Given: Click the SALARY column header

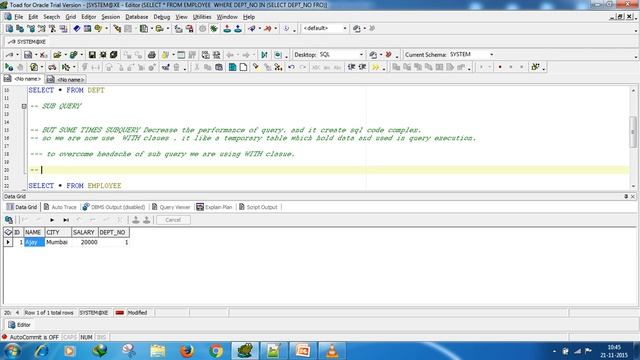Looking at the screenshot, I should click(x=84, y=232).
